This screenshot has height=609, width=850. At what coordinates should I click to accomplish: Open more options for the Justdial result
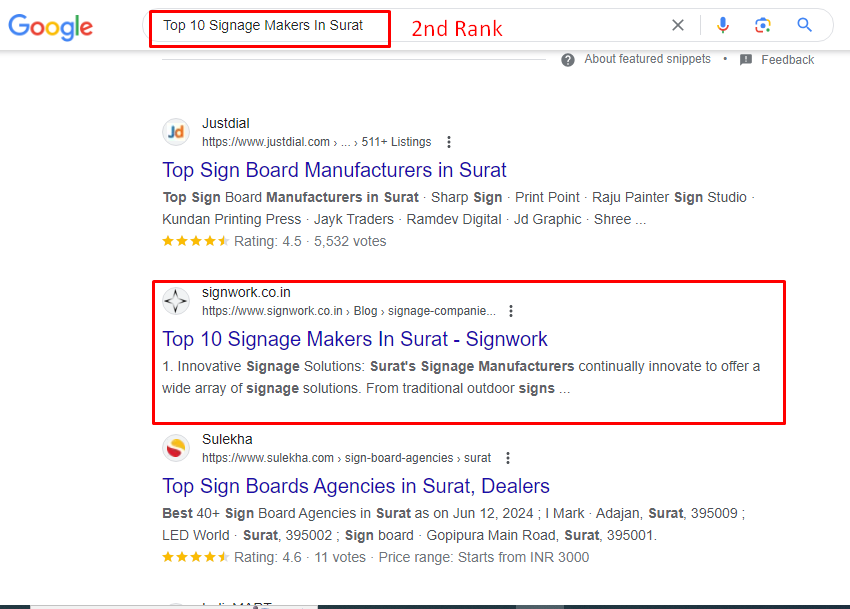tap(449, 142)
